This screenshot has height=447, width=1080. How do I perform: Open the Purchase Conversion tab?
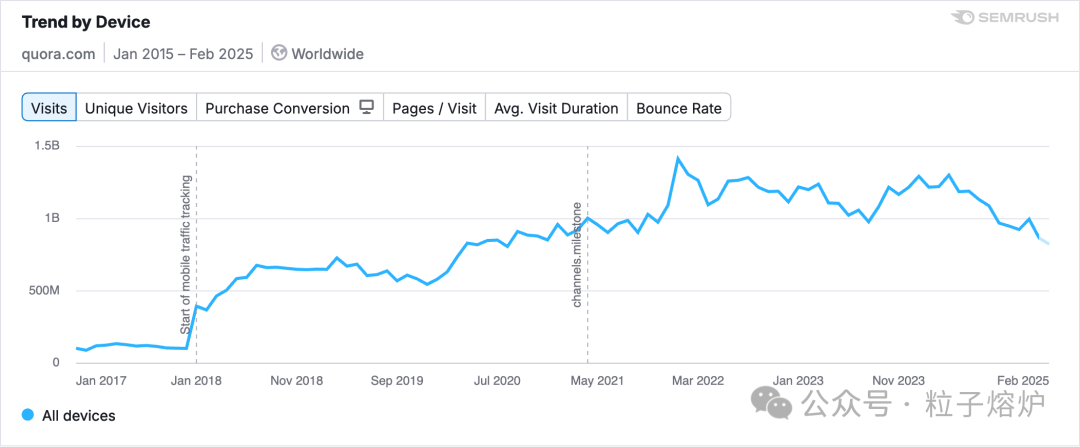[290, 108]
